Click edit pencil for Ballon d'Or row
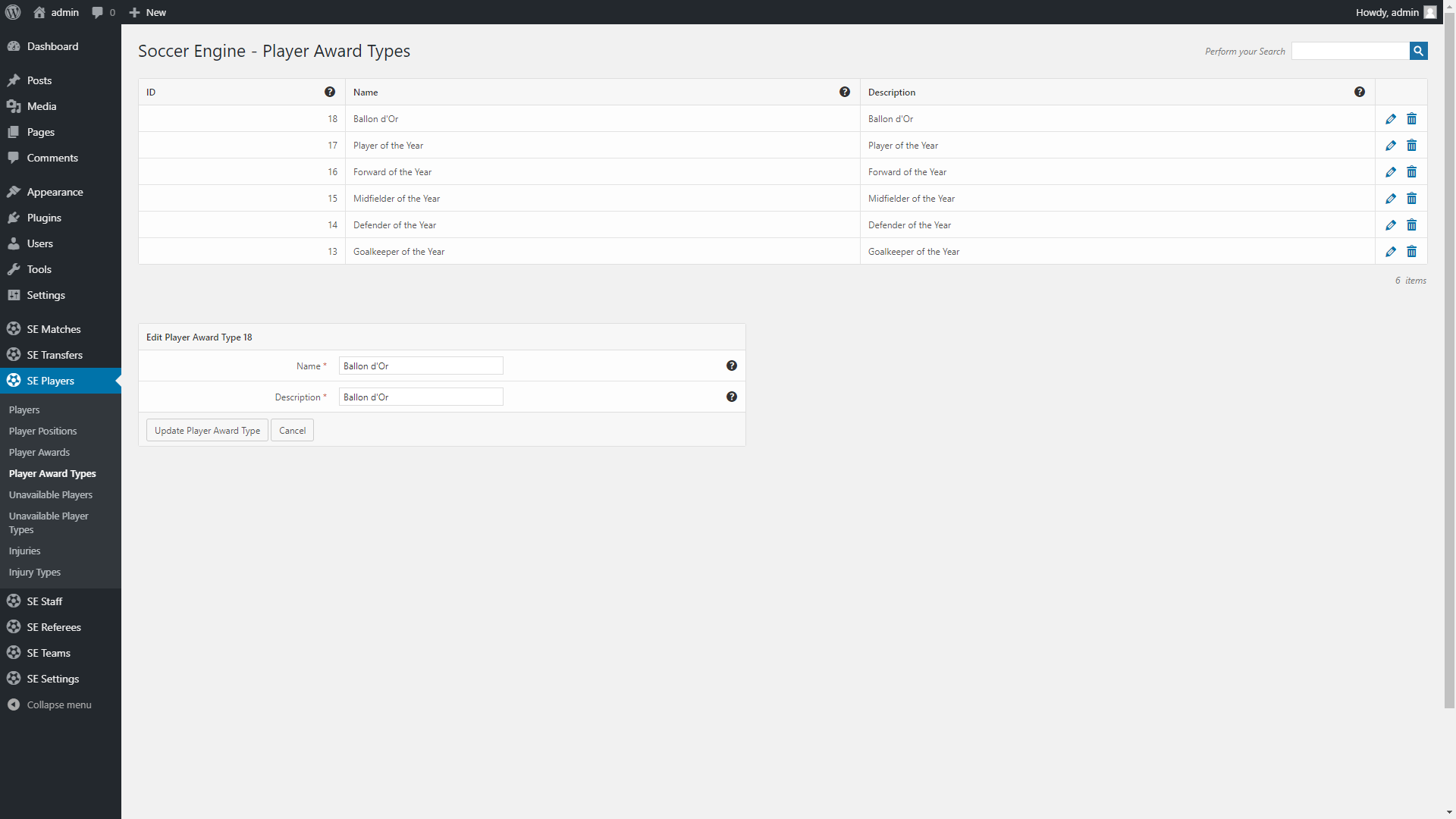1456x819 pixels. (1390, 119)
